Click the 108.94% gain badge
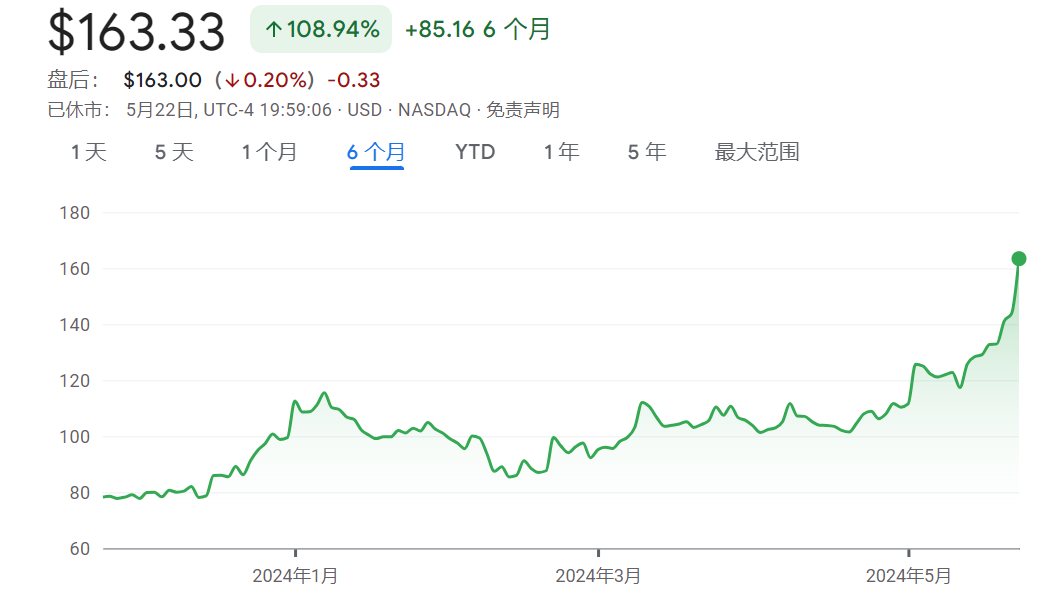This screenshot has height=616, width=1054. pos(321,29)
